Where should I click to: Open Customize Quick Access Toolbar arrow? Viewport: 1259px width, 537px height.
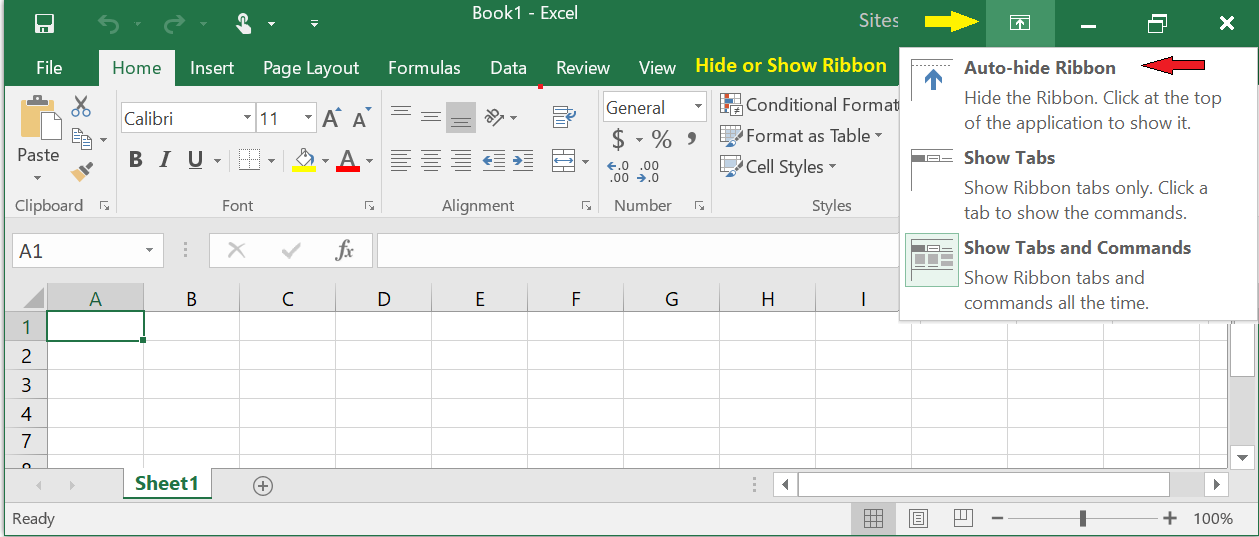[314, 23]
